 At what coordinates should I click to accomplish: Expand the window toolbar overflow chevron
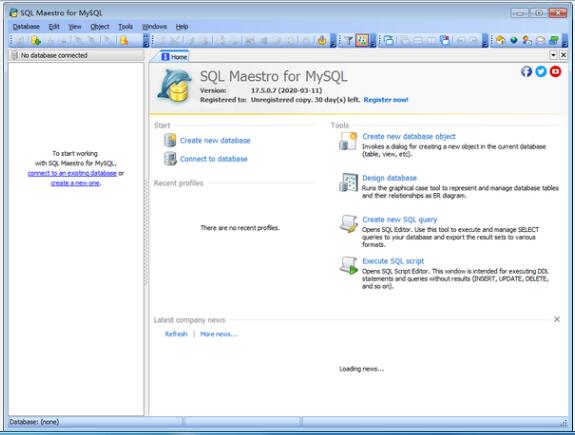(485, 40)
